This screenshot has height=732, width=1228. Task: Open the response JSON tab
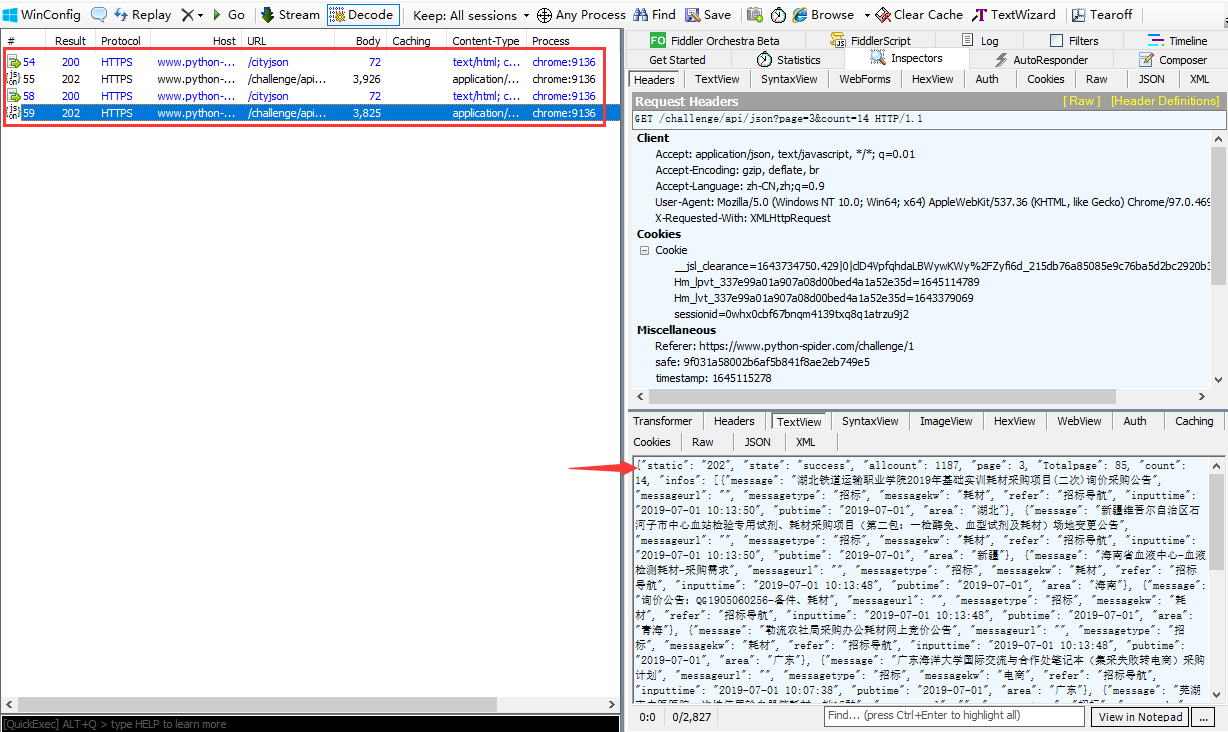757,442
